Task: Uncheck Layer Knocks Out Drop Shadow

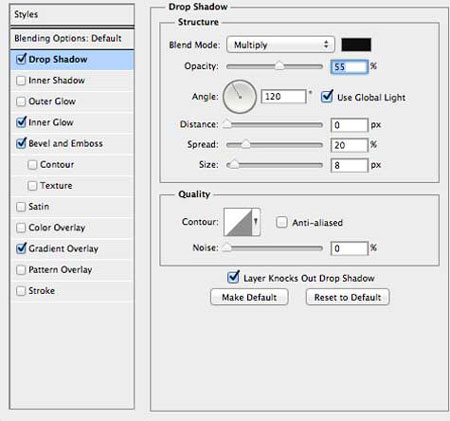Action: coord(233,277)
